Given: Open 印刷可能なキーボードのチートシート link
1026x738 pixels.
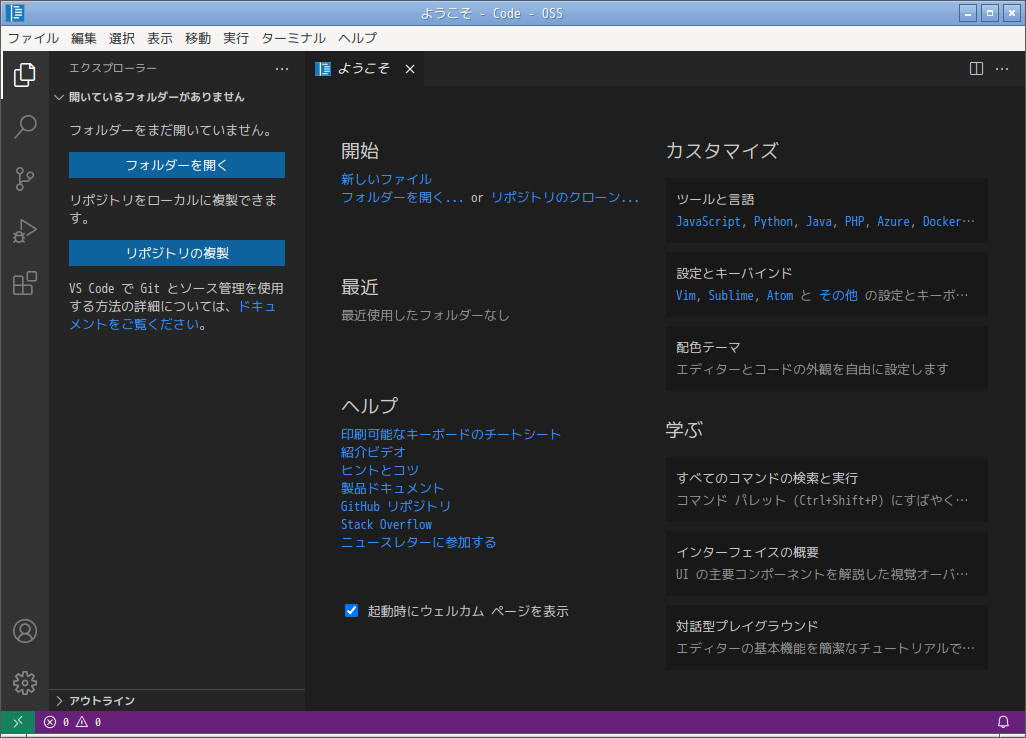Looking at the screenshot, I should click(x=451, y=434).
